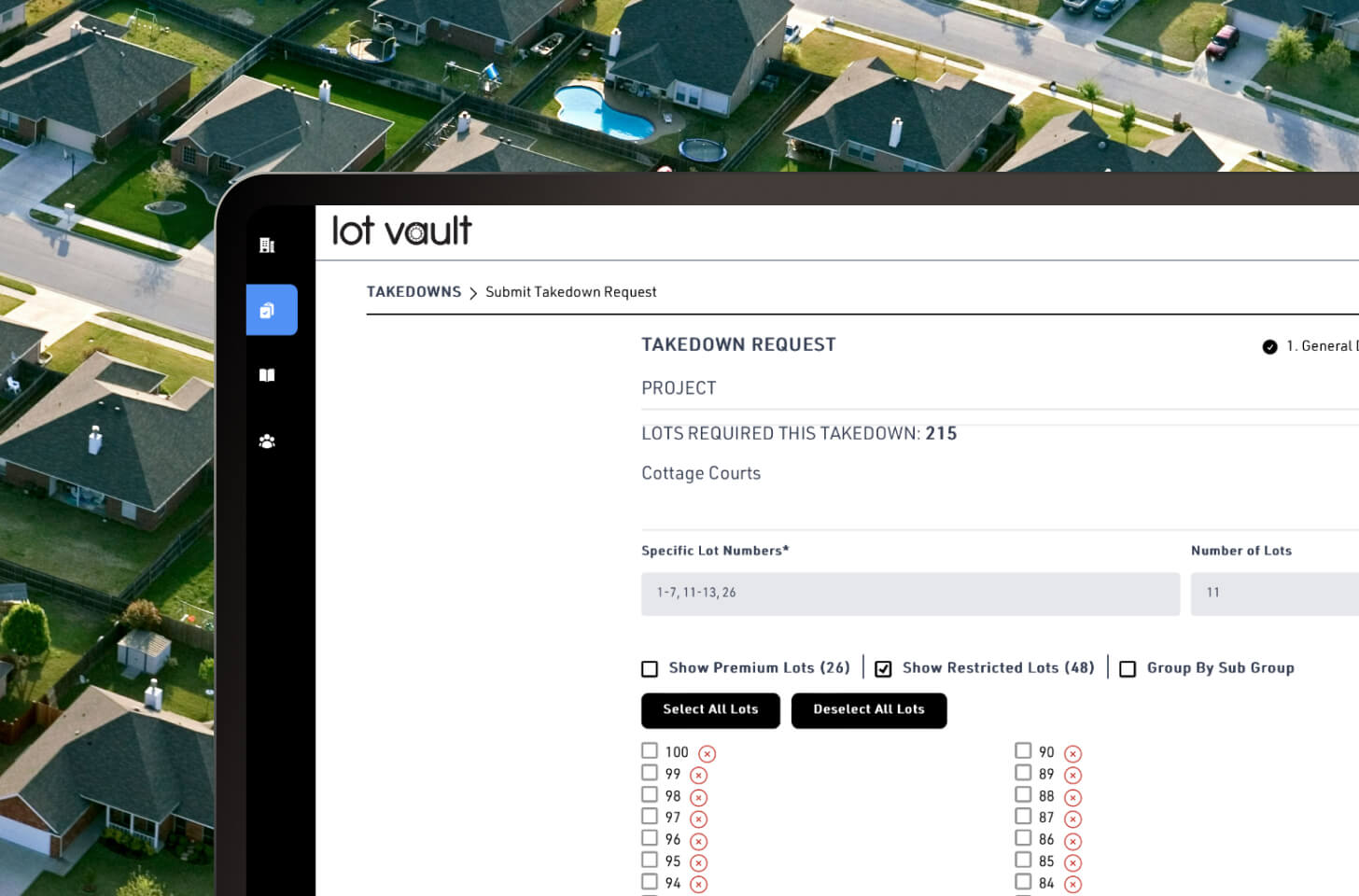This screenshot has width=1359, height=896.
Task: Check the lot 85 checkbox
Action: click(1023, 860)
